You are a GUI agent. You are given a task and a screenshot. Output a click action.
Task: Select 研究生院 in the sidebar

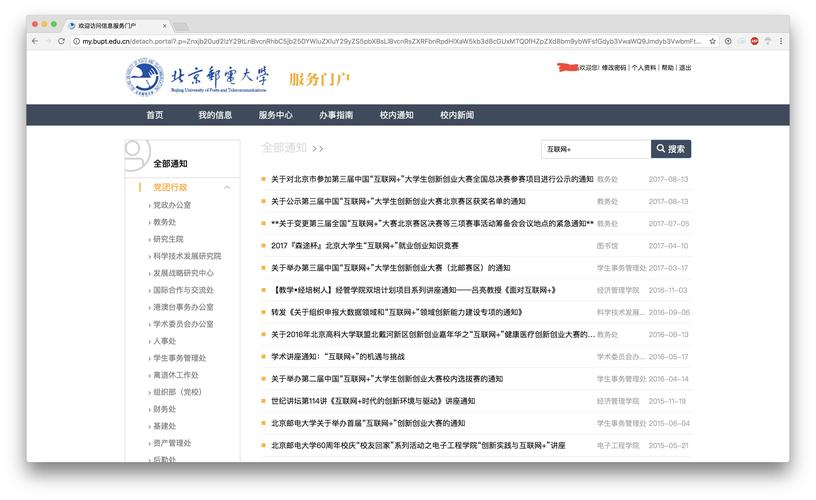click(x=168, y=239)
